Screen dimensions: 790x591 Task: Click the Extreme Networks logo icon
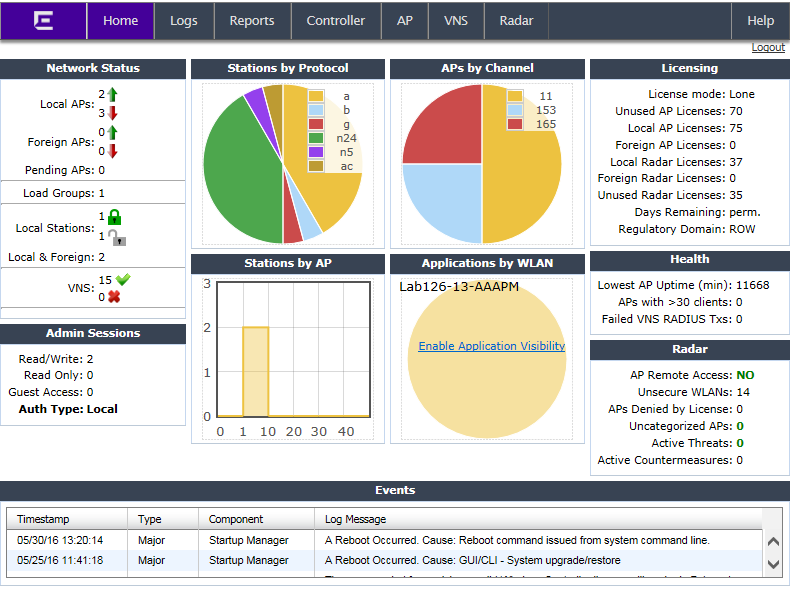43,20
